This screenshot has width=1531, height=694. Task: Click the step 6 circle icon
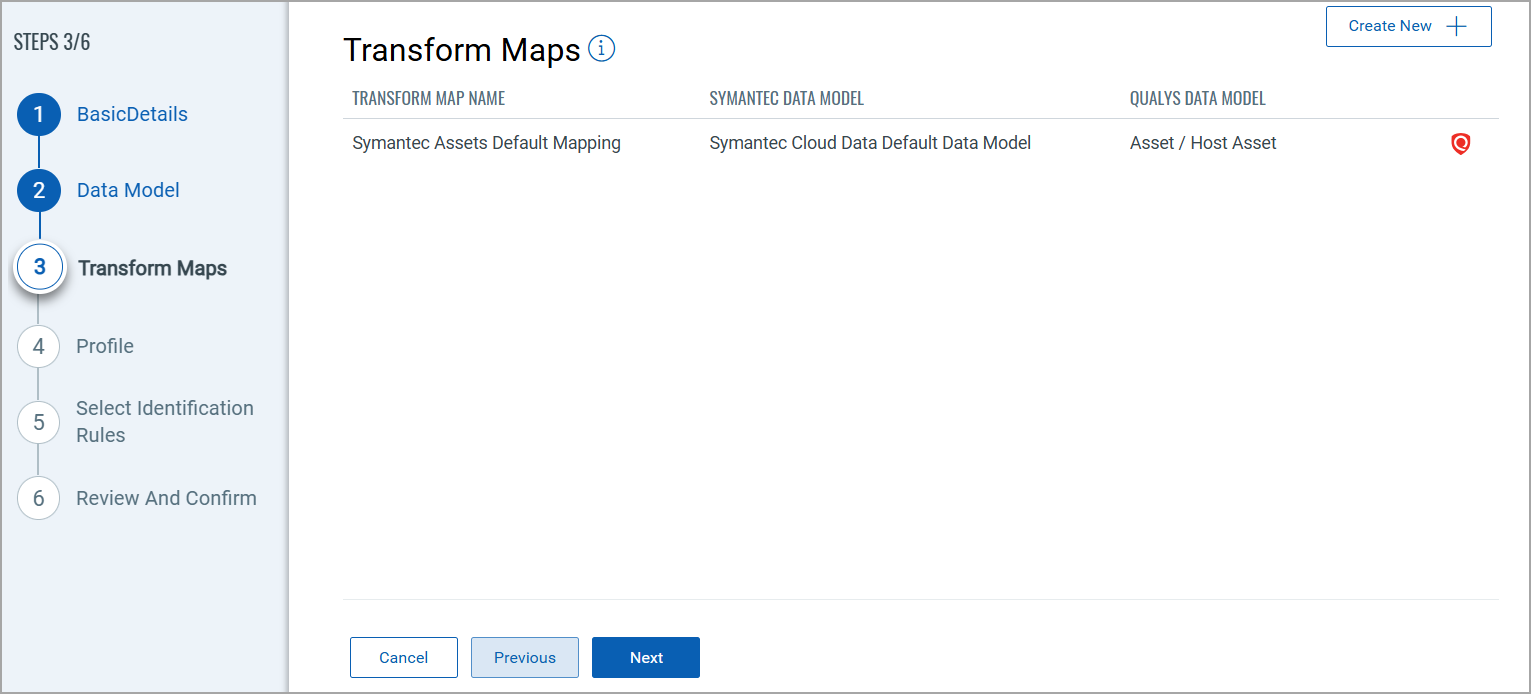[x=39, y=499]
